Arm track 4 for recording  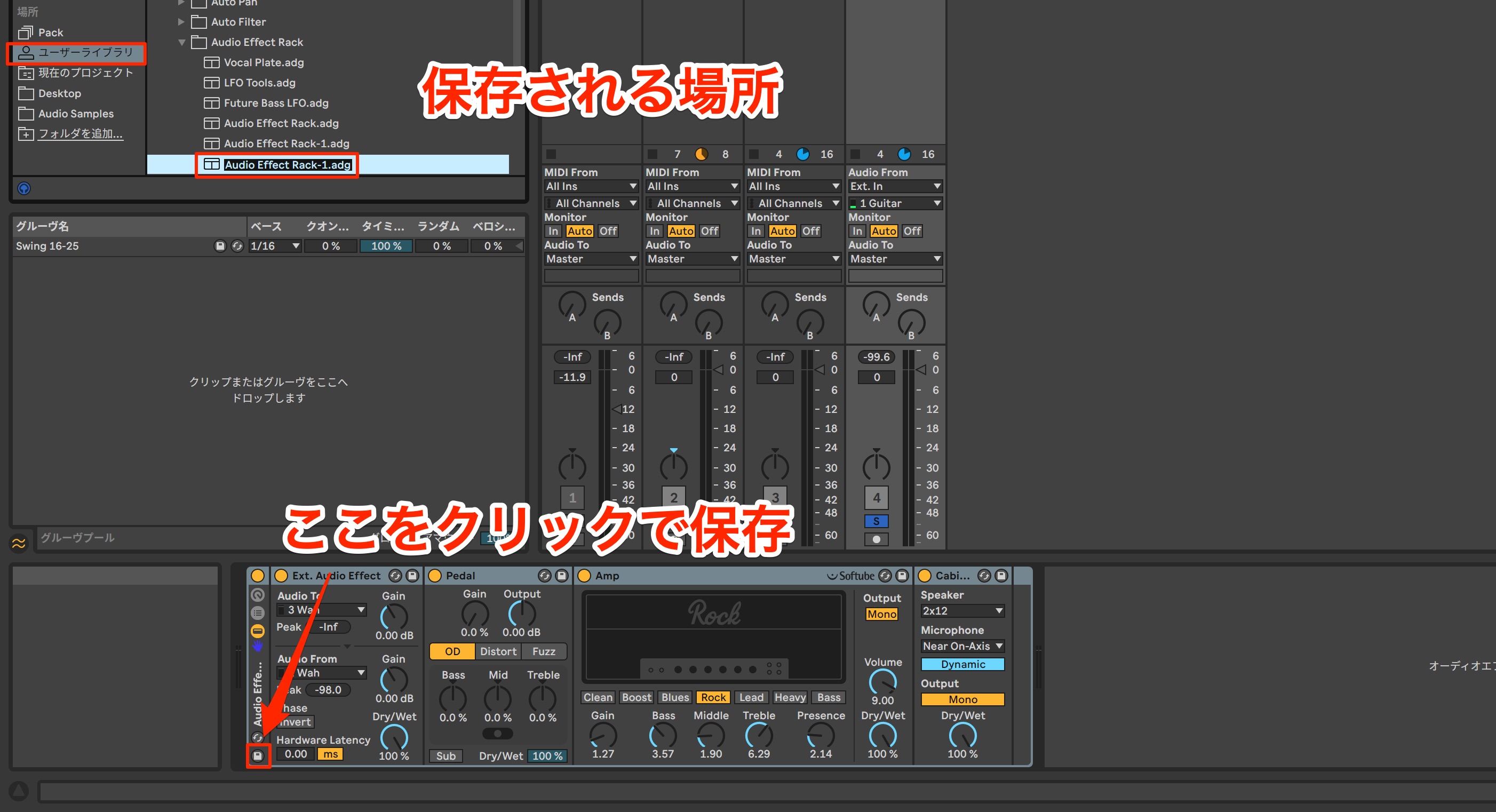coord(876,539)
